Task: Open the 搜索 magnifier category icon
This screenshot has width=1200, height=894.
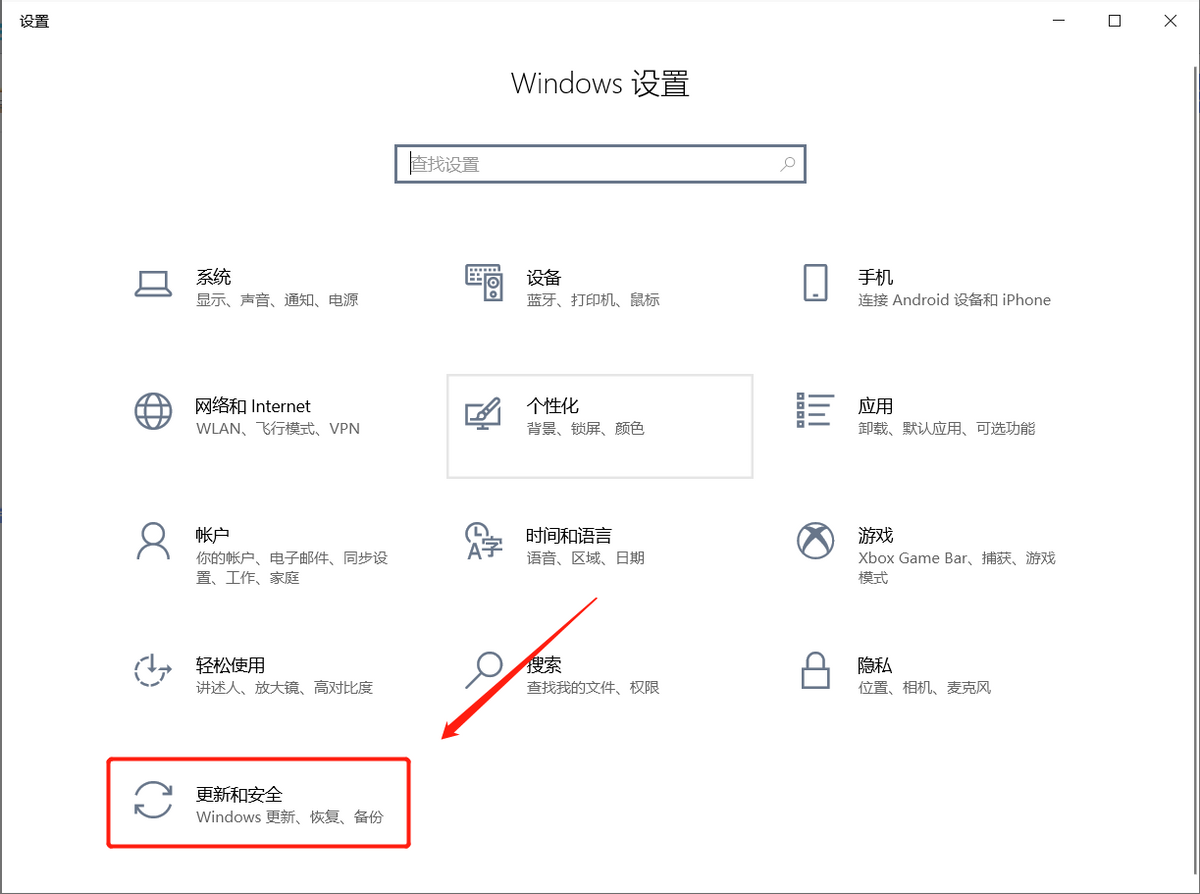Action: tap(484, 670)
